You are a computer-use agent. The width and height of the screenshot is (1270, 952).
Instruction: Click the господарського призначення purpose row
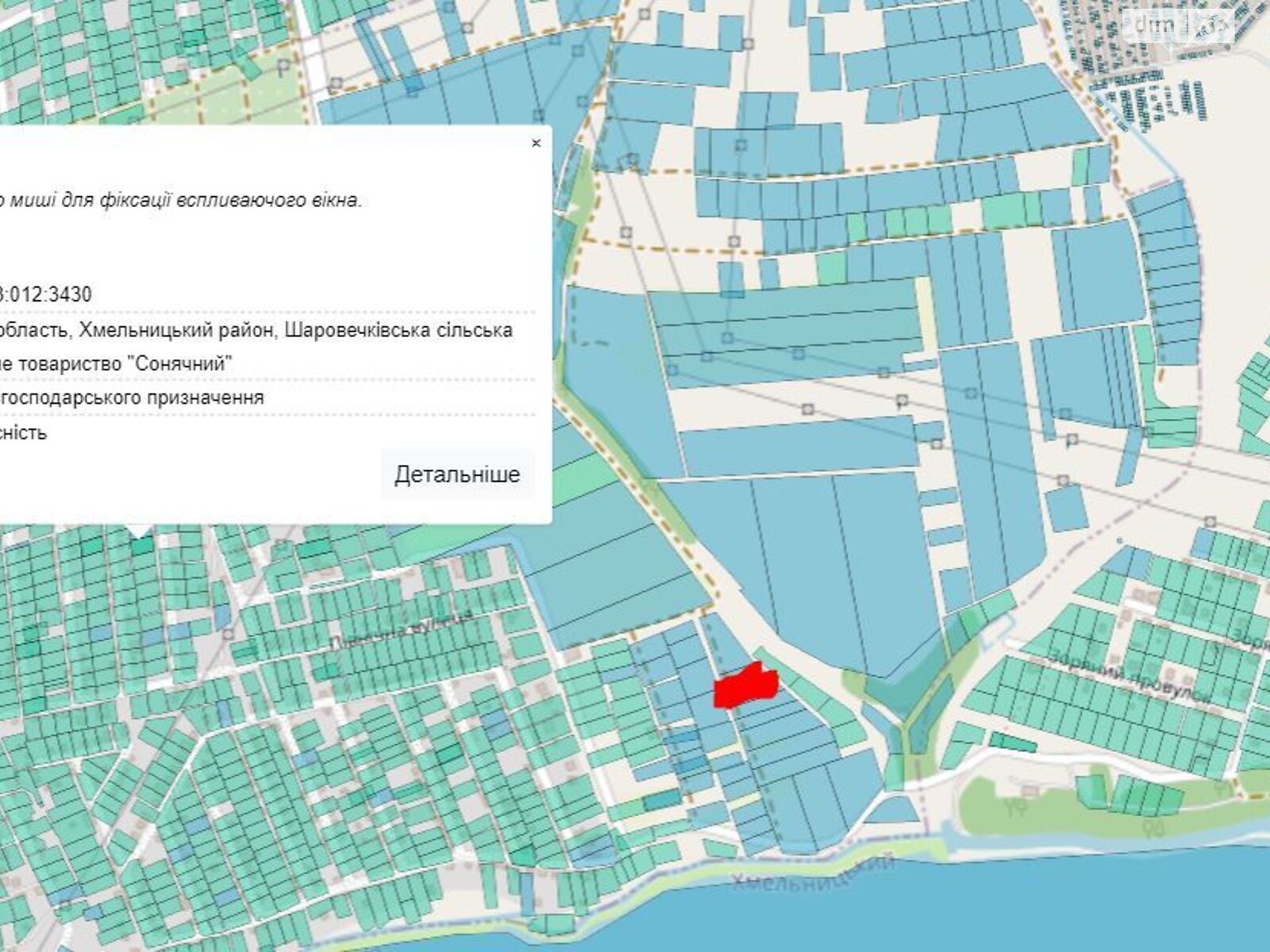tap(132, 397)
